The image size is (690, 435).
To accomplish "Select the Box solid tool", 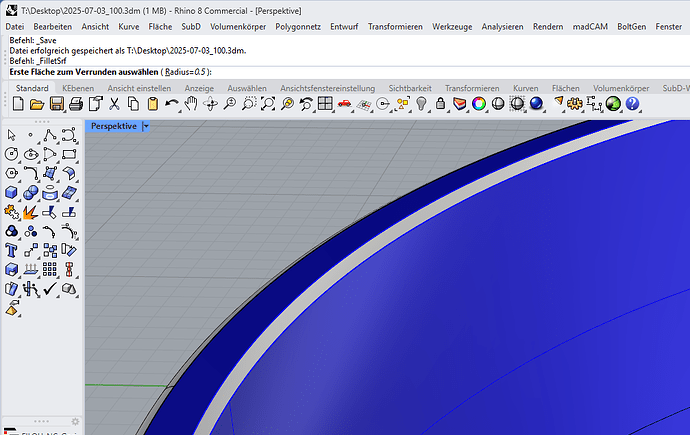I will (x=11, y=193).
